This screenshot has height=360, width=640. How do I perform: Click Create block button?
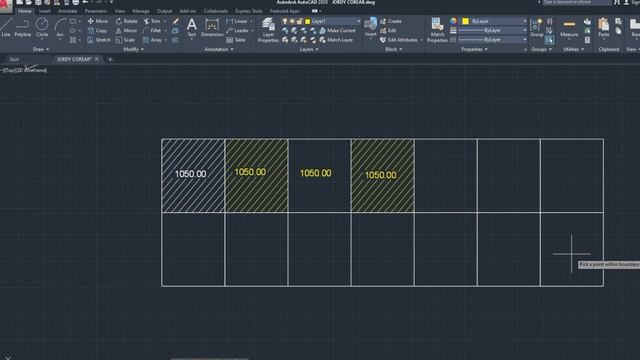point(391,21)
